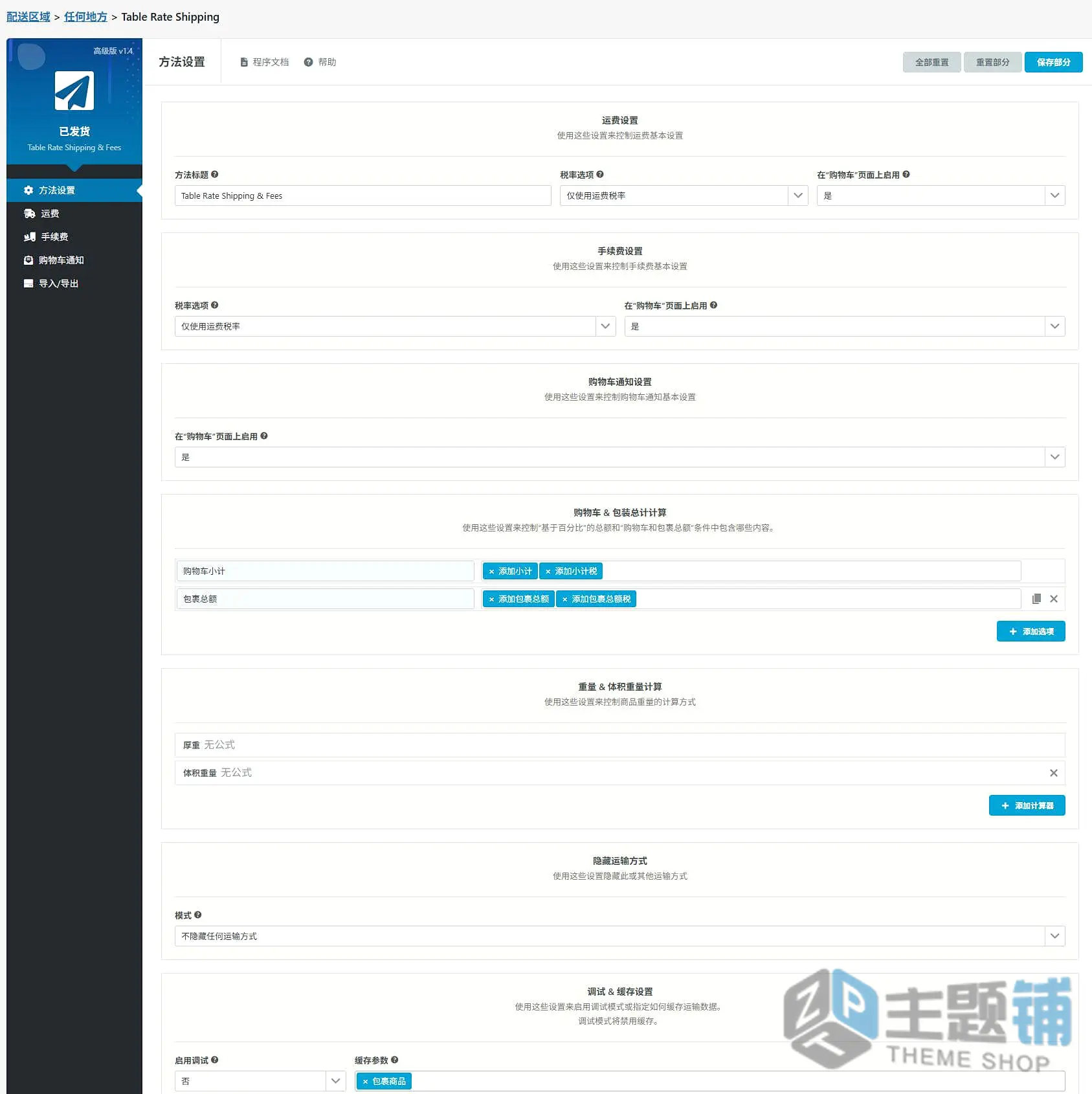Open 购物车通知 sidebar section
The width and height of the screenshot is (1092, 1094).
pos(74,260)
